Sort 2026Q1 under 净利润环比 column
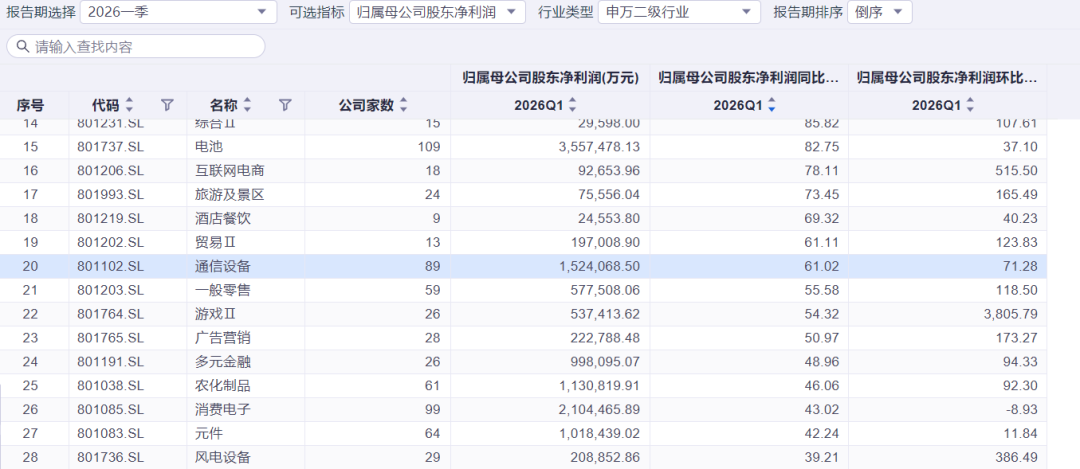The height and width of the screenshot is (469, 1080). pos(970,105)
